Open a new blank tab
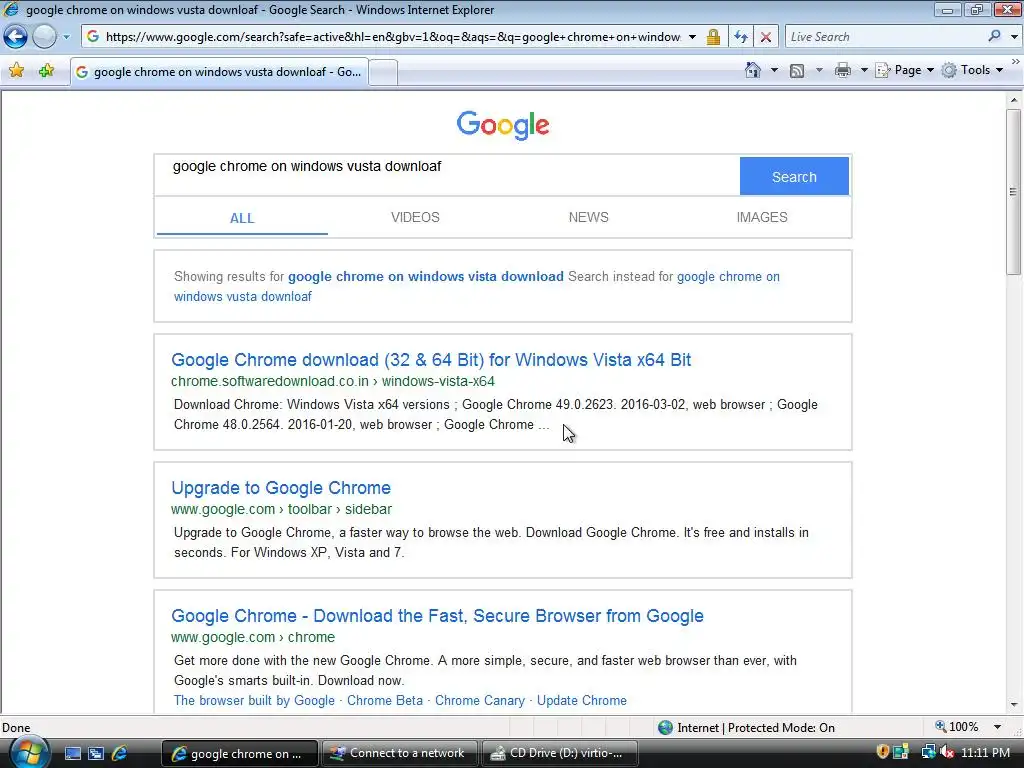 (383, 72)
